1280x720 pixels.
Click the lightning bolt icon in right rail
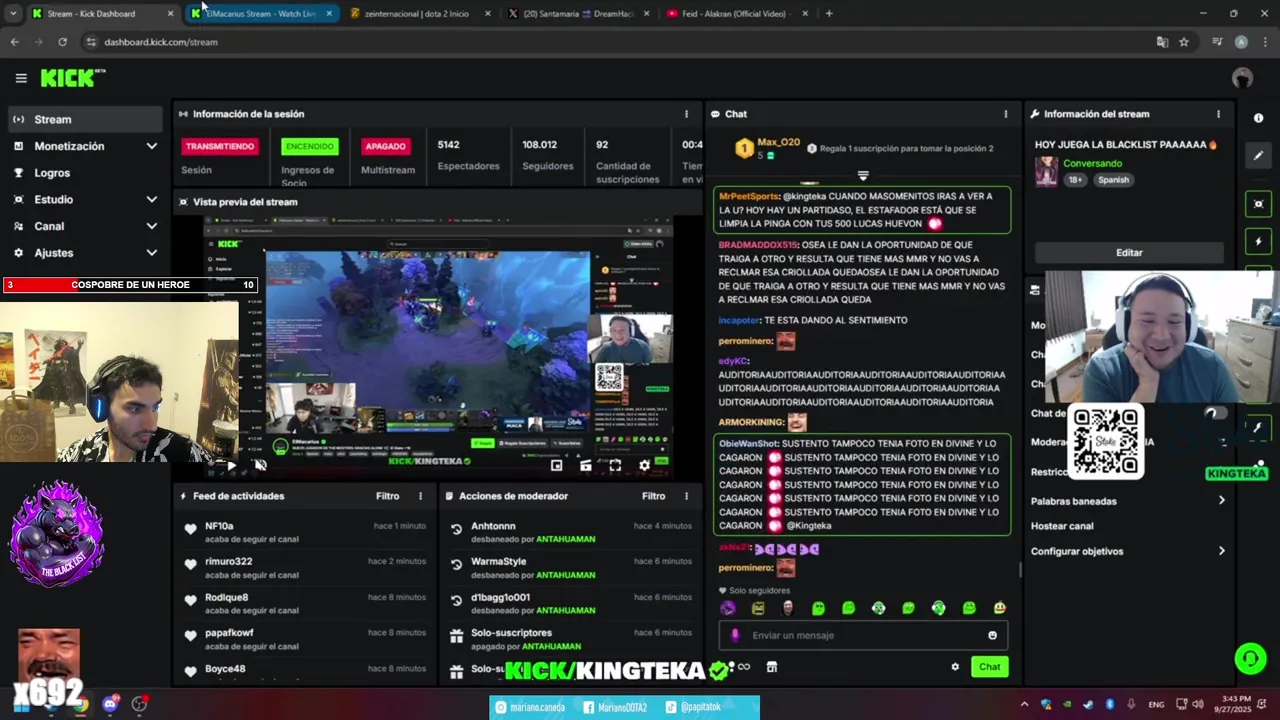click(1258, 241)
